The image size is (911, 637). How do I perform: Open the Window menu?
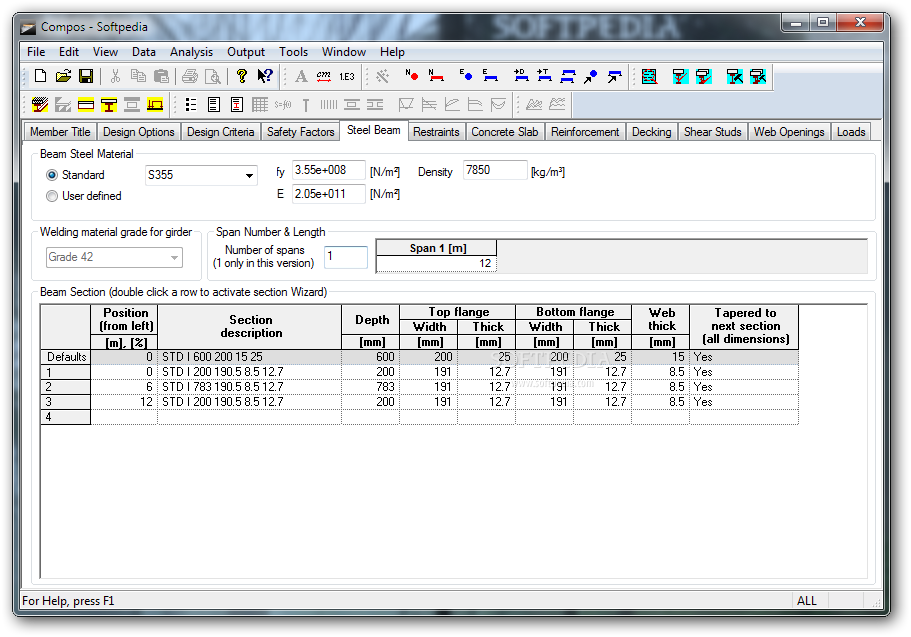click(344, 52)
